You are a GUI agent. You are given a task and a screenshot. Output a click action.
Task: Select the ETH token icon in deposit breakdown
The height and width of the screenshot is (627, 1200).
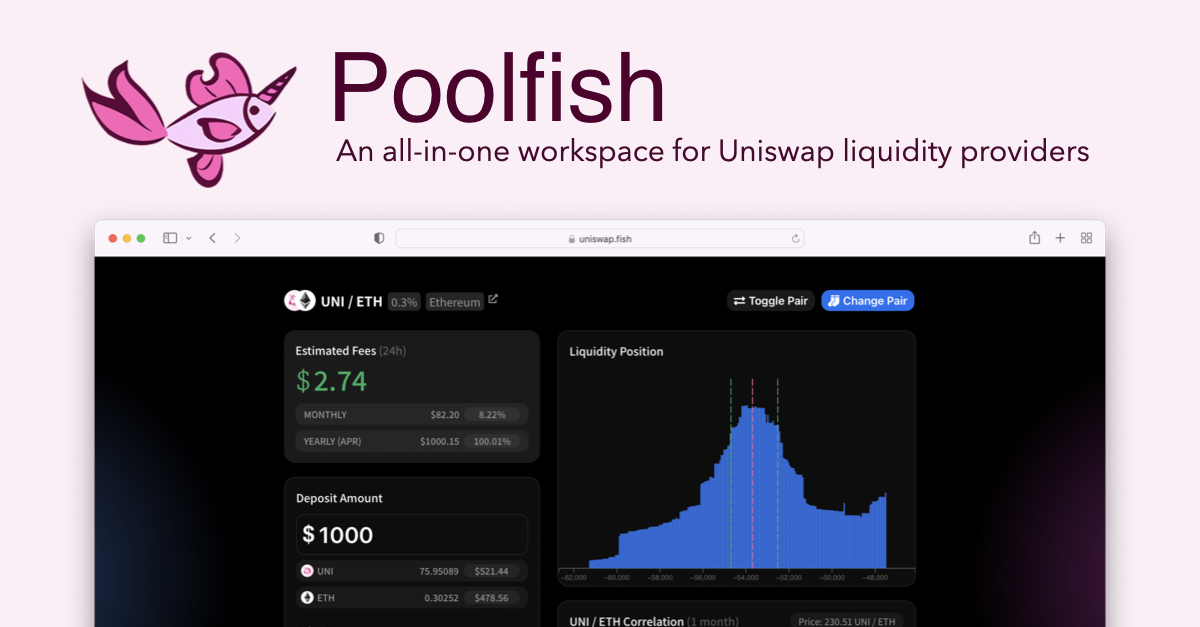tap(306, 598)
